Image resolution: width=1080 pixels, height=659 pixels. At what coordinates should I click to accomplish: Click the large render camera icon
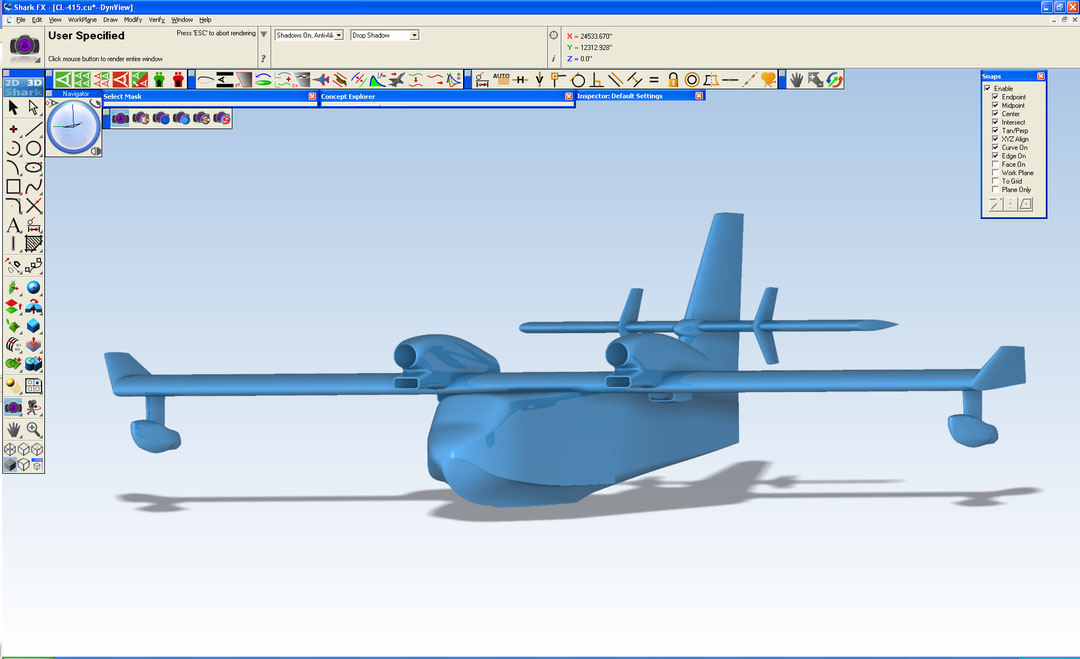pos(24,46)
